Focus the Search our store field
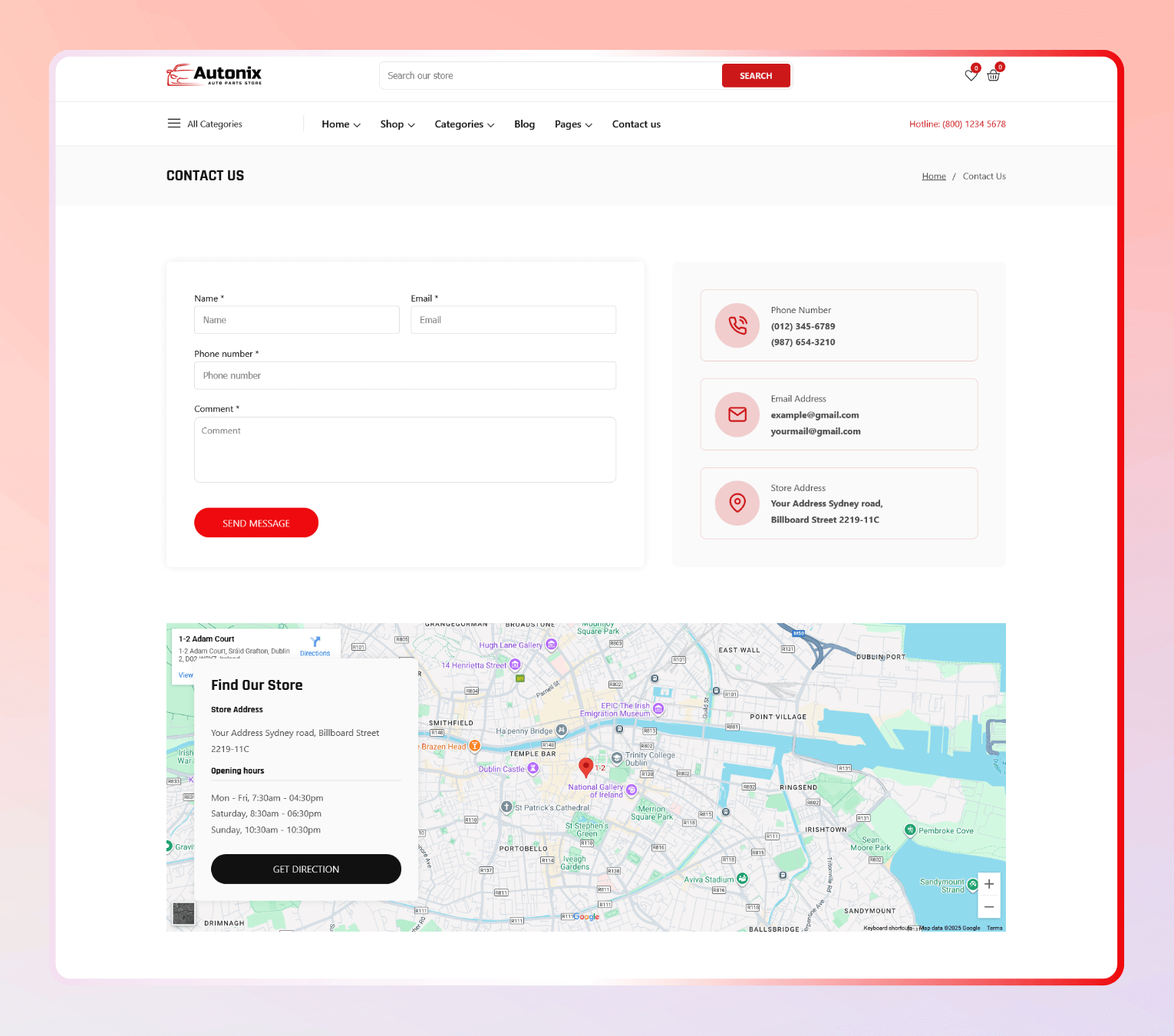This screenshot has width=1174, height=1036. click(550, 76)
